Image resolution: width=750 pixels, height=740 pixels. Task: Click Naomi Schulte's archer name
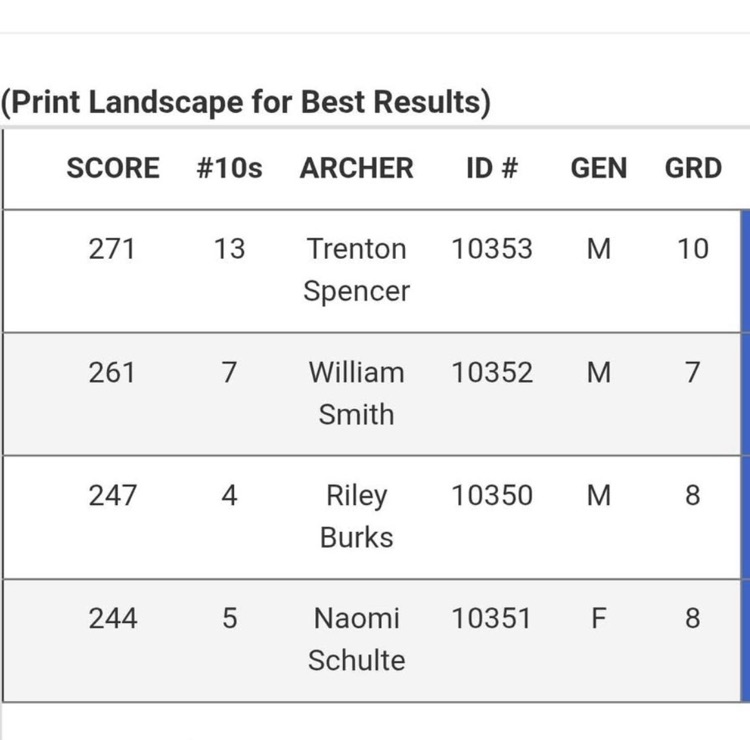point(356,639)
